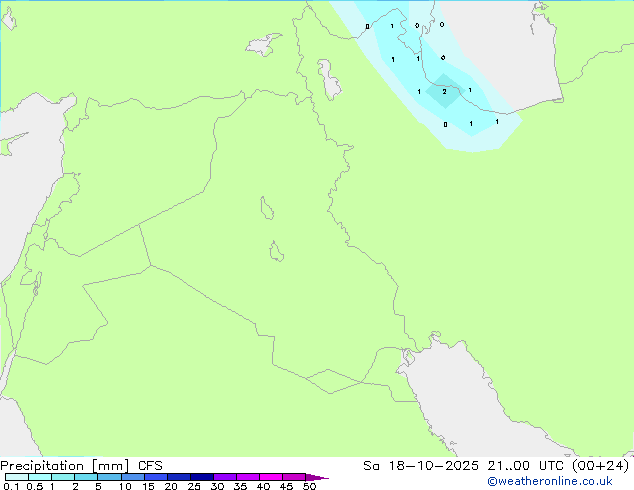Screen dimensions: 634x490
Task: Click the '5' legend scale label
Action: coord(98,486)
